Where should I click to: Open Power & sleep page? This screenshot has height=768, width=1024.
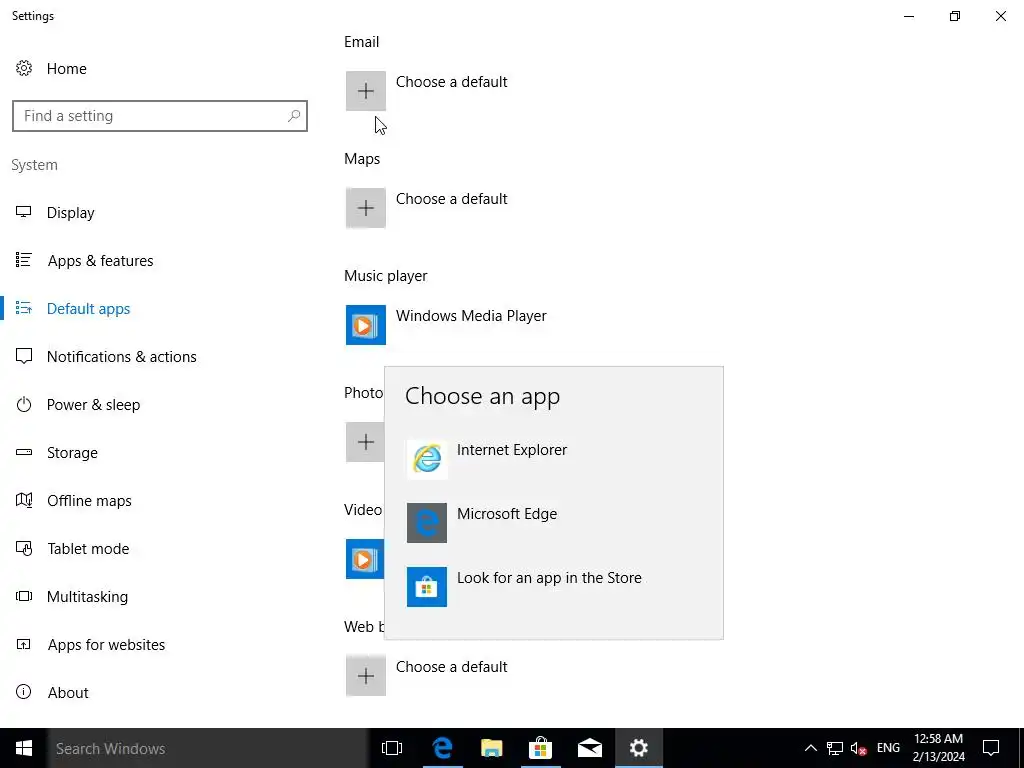click(93, 405)
